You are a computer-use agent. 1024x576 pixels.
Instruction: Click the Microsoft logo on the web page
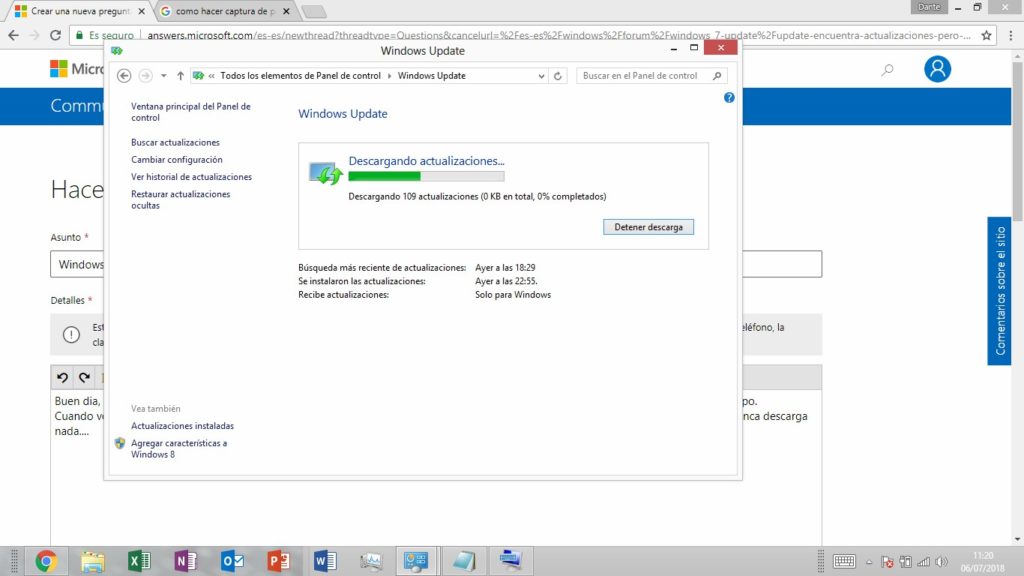(59, 69)
